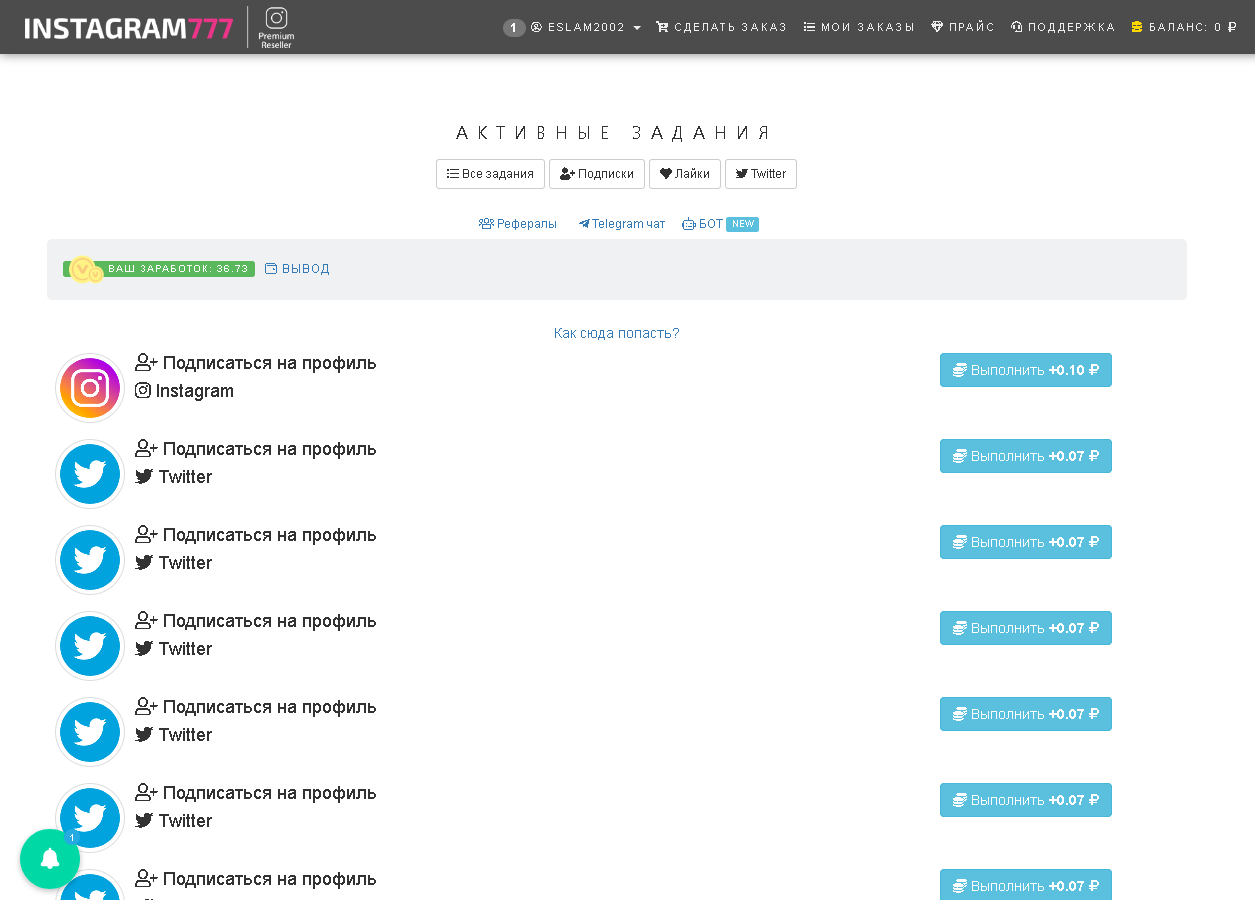Click the Ваш заработок: 36.73 label
The height and width of the screenshot is (900, 1255).
pyautogui.click(x=178, y=269)
